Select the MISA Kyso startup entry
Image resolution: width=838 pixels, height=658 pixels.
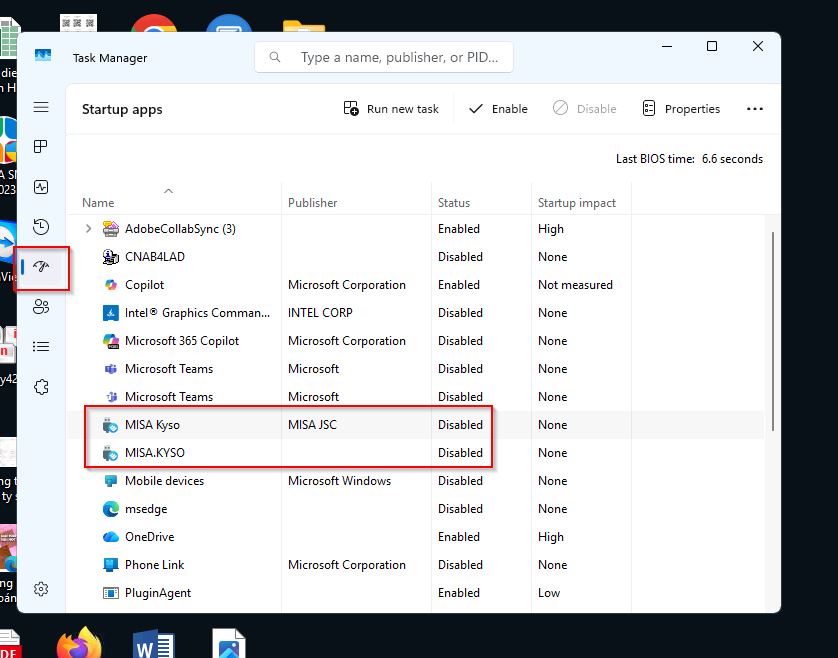152,425
